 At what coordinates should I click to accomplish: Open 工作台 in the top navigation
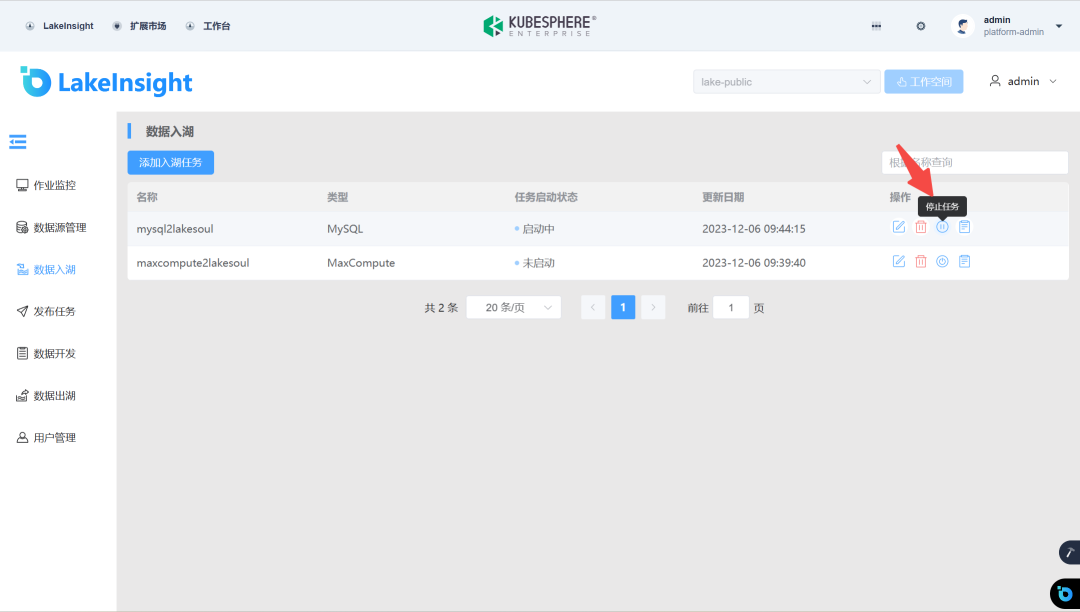[x=208, y=26]
